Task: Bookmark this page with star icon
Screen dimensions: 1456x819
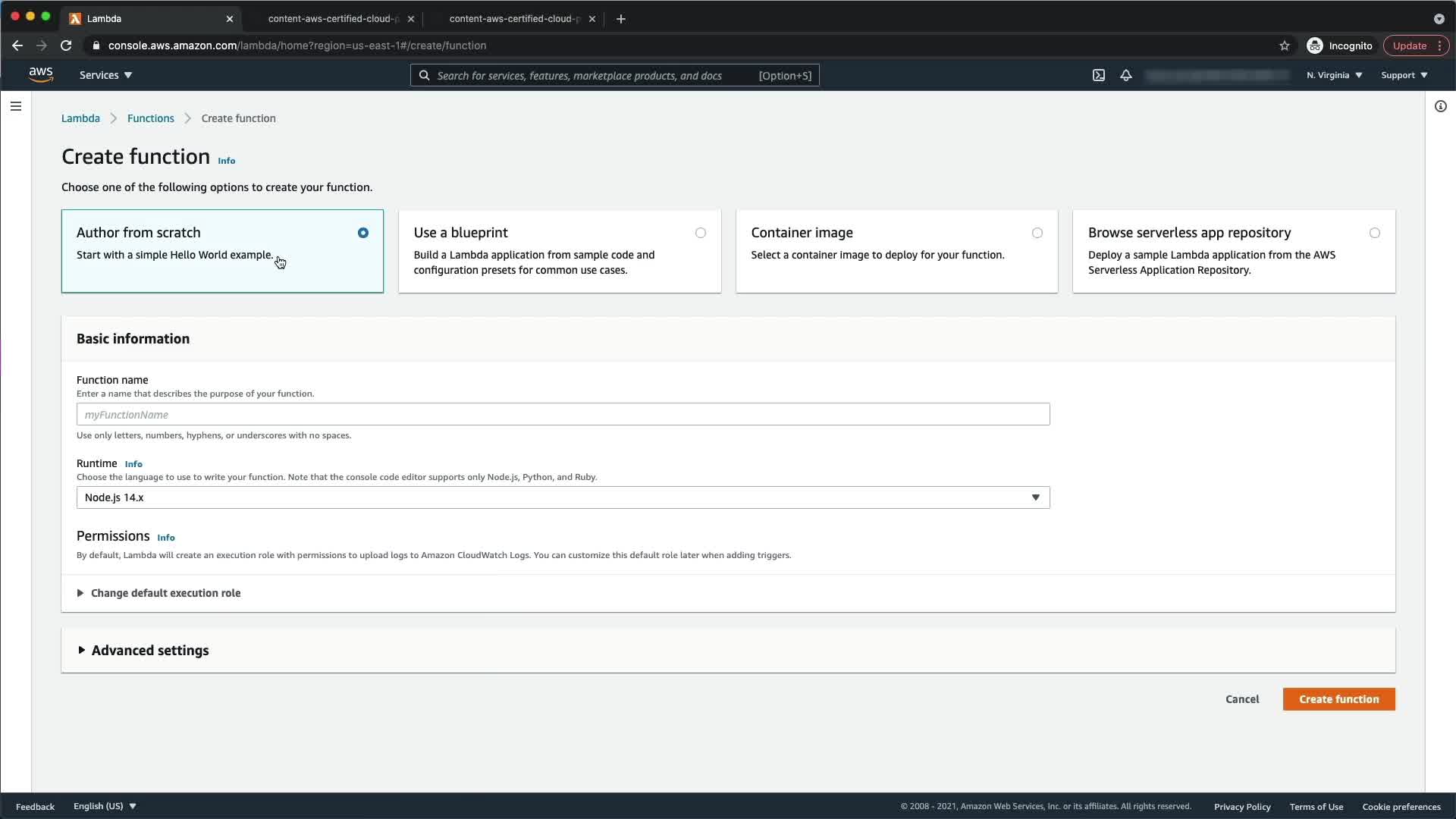Action: click(x=1284, y=45)
